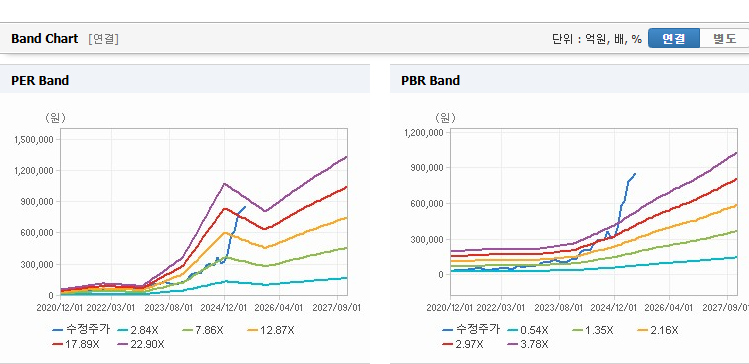This screenshot has width=749, height=364.
Task: Toggle 22.90X series in PER legend
Action: pyautogui.click(x=141, y=344)
